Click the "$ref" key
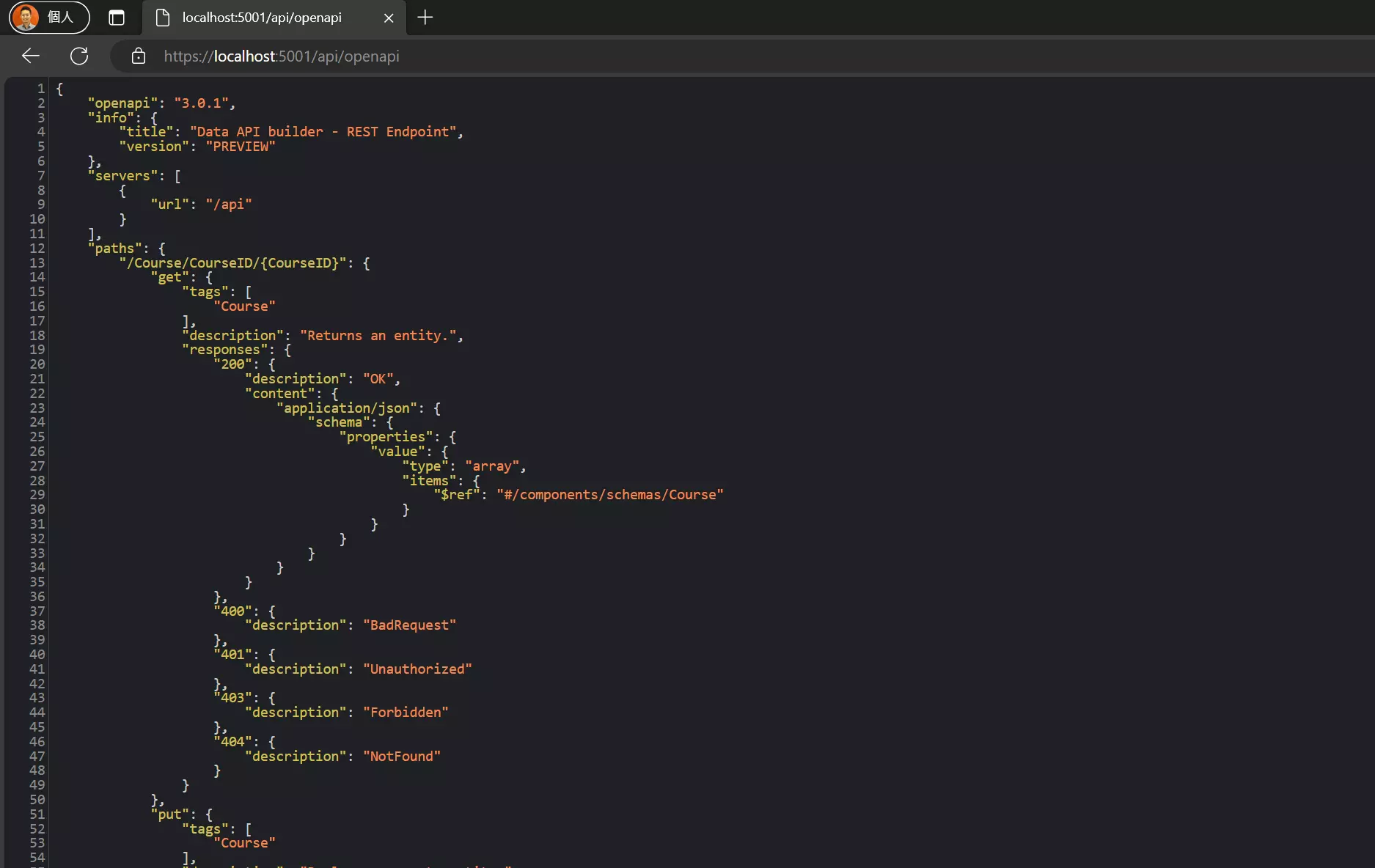The width and height of the screenshot is (1375, 868). [456, 495]
